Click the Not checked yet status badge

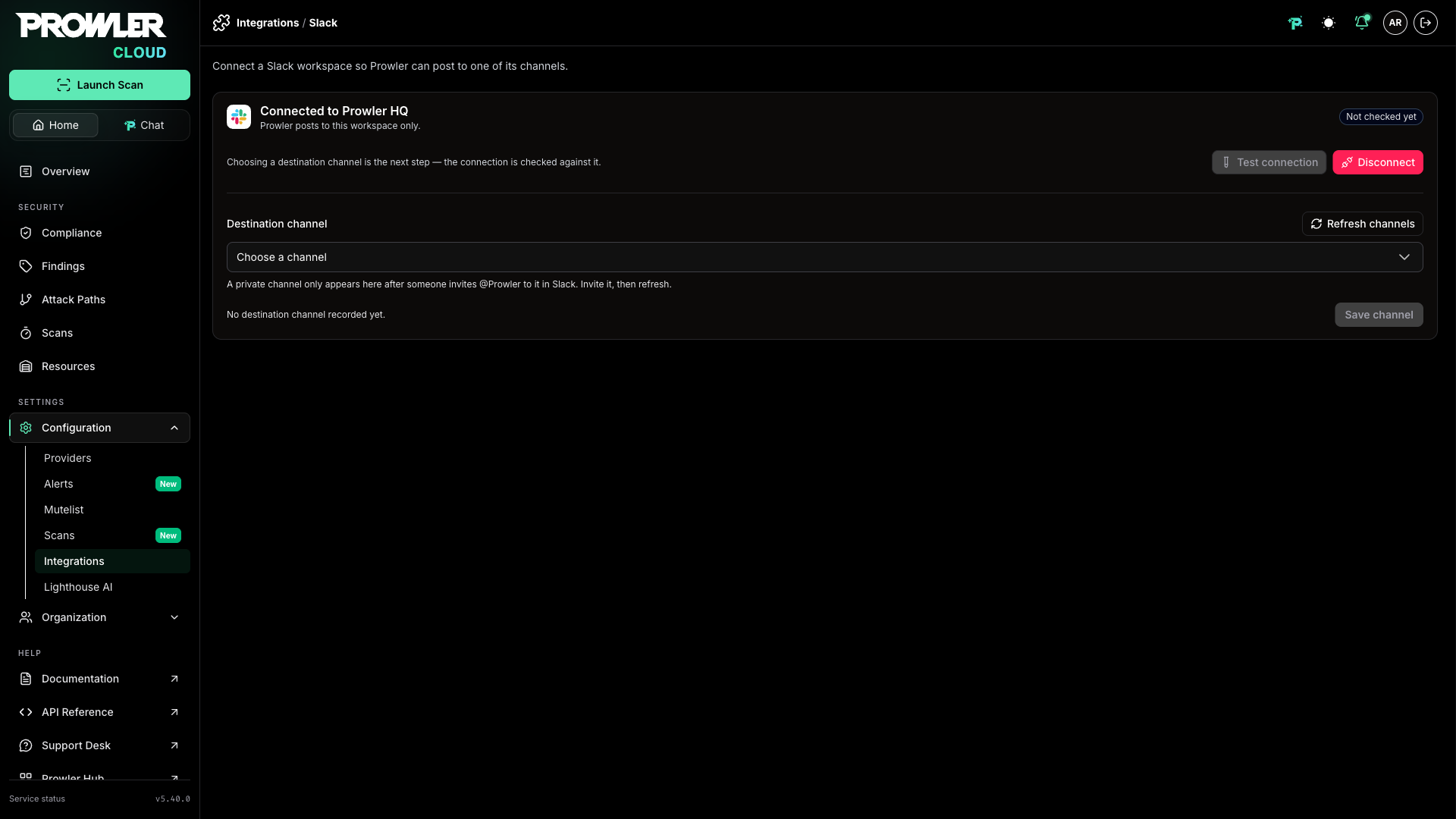pos(1381,117)
